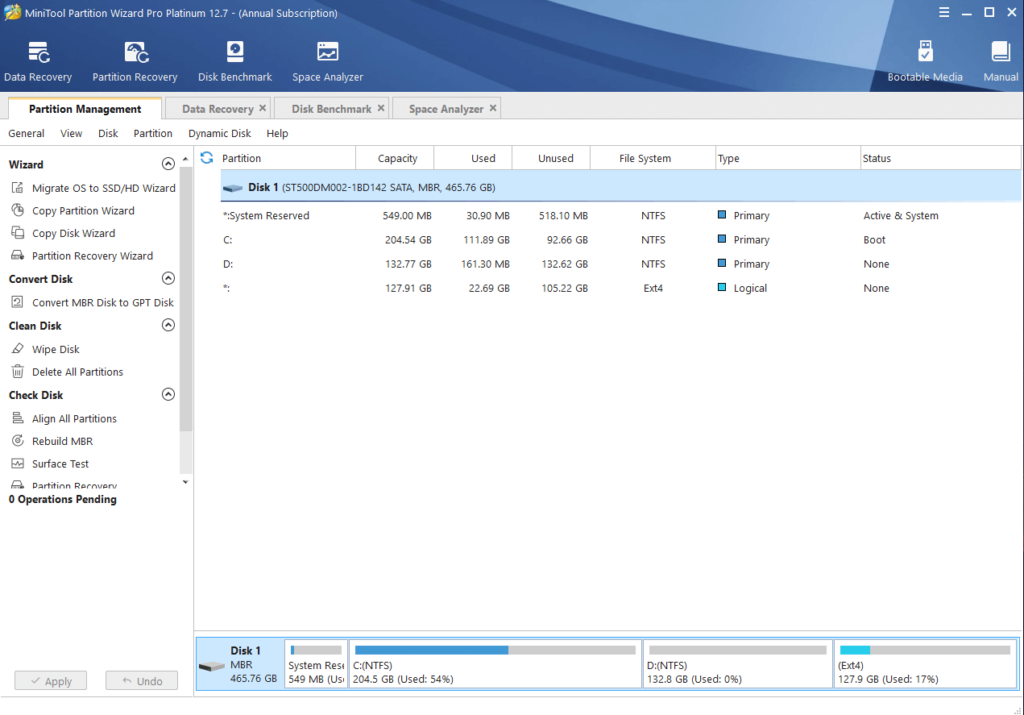Click the Align All Partitions icon
The width and height of the screenshot is (1024, 715).
coord(18,418)
